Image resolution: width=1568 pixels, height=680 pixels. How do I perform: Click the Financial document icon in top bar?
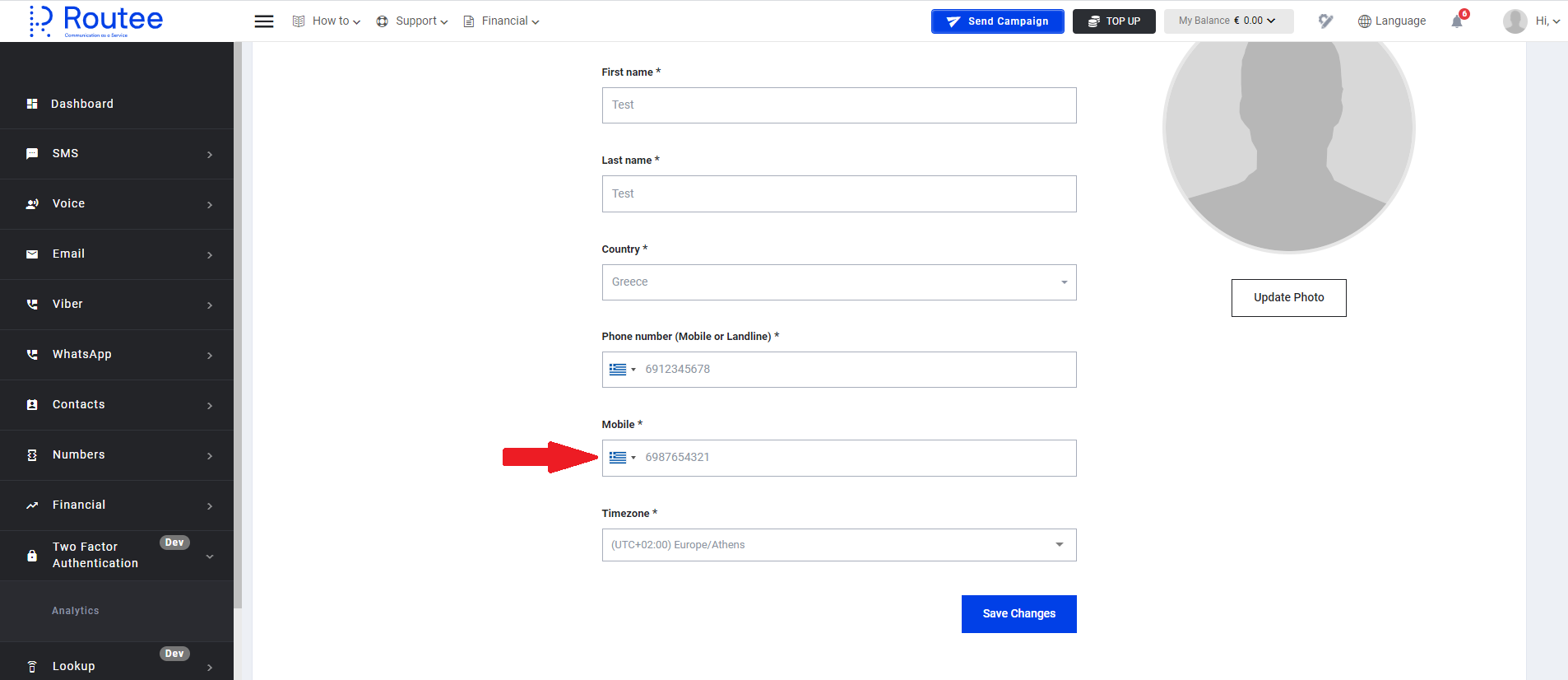tap(469, 21)
